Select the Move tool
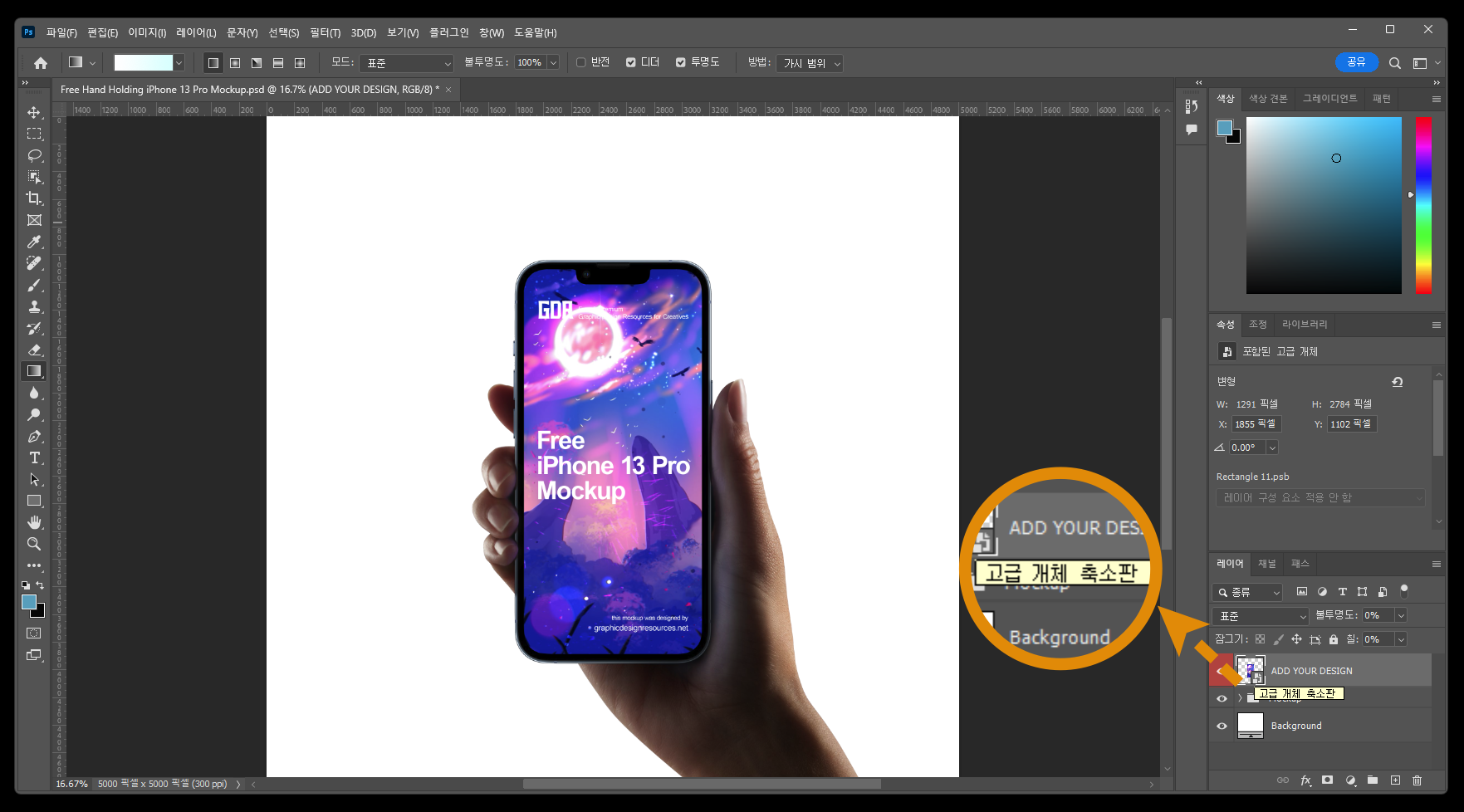The width and height of the screenshot is (1464, 812). 34,112
